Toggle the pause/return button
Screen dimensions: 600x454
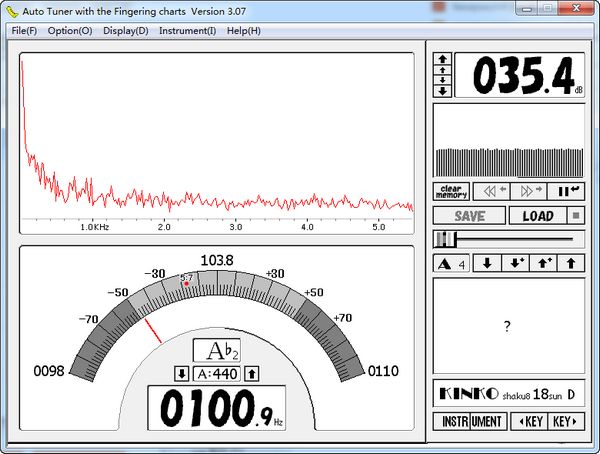coord(569,191)
